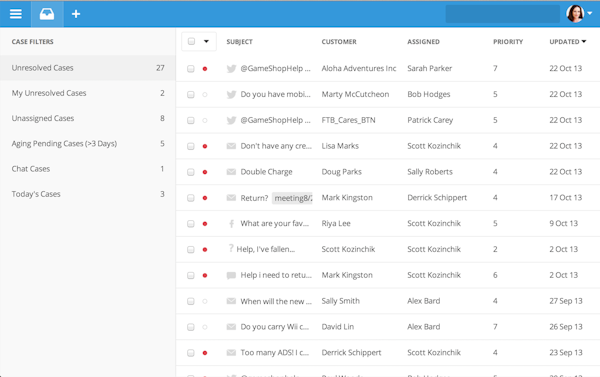The width and height of the screenshot is (600, 377).
Task: View Today's Cases filter
Action: 88,194
